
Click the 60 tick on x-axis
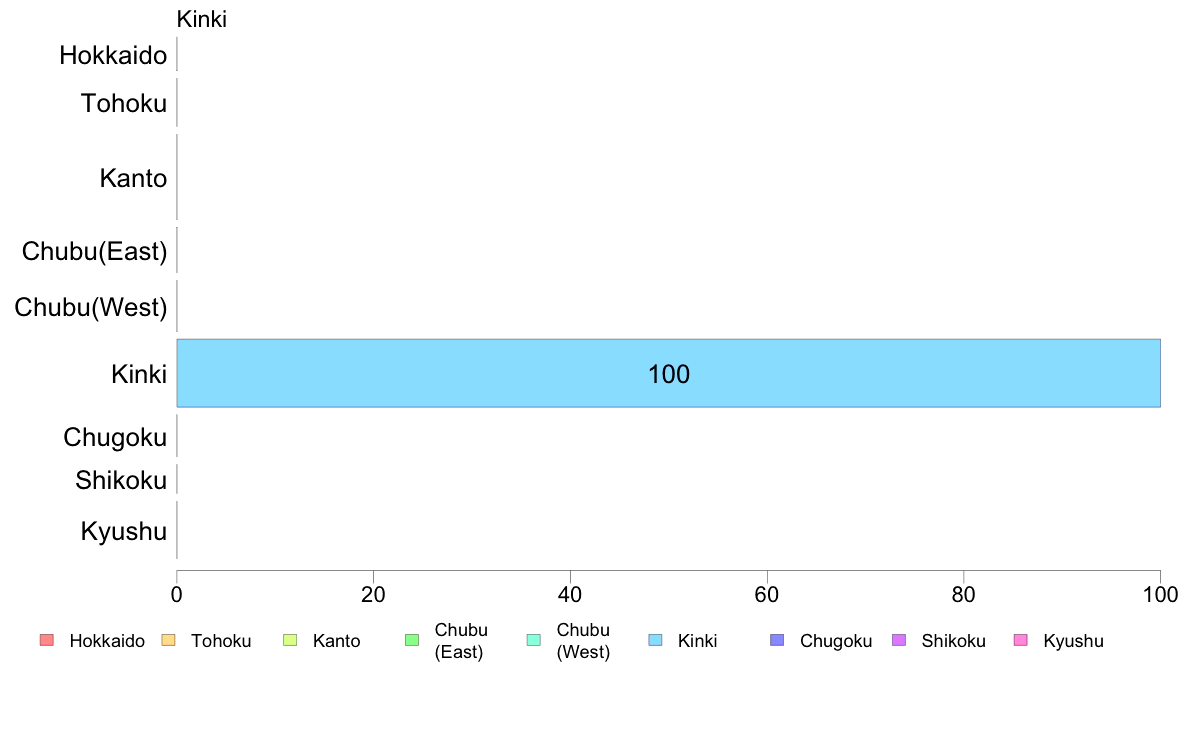click(x=767, y=595)
